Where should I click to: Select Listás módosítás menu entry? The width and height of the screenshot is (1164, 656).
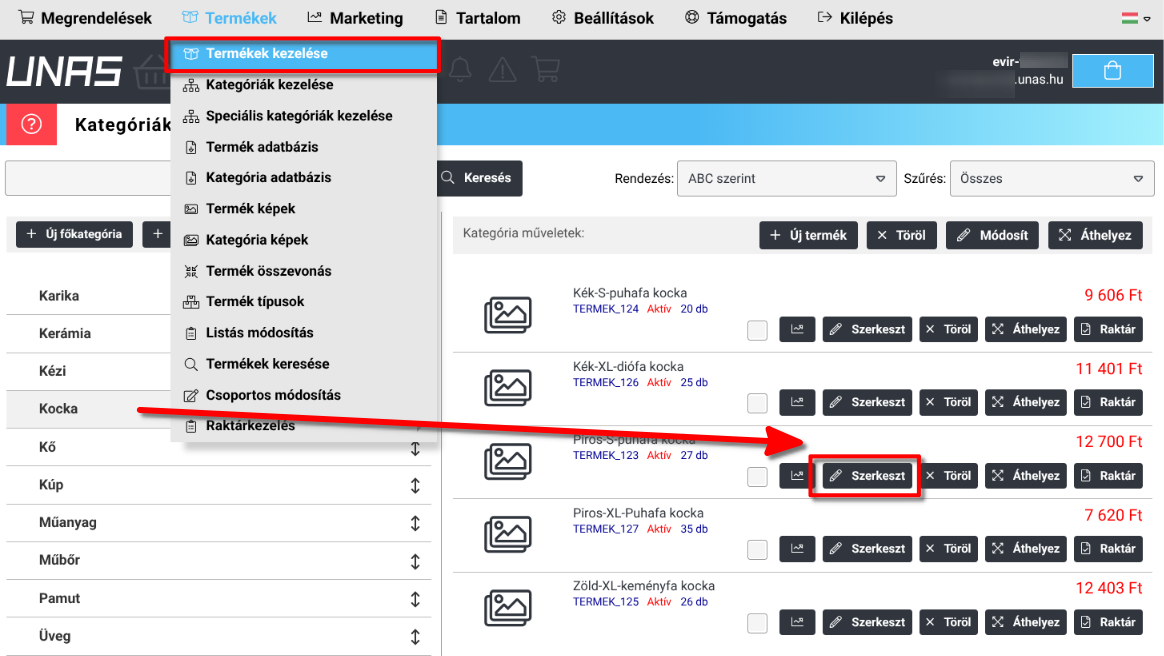pyautogui.click(x=303, y=332)
